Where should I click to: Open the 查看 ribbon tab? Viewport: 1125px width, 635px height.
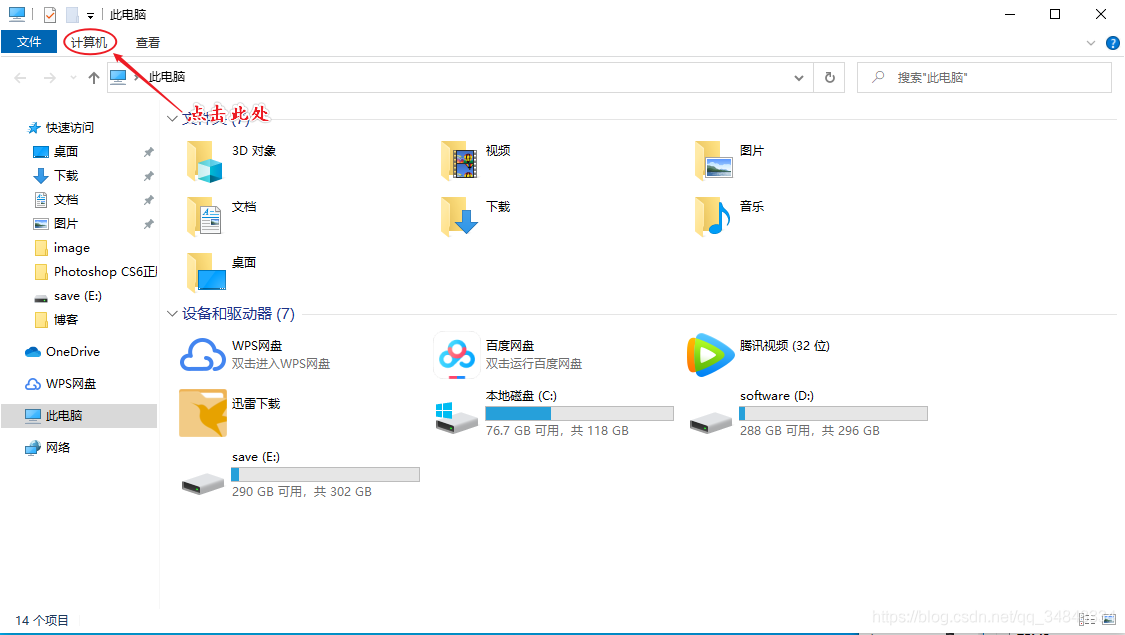[x=148, y=42]
